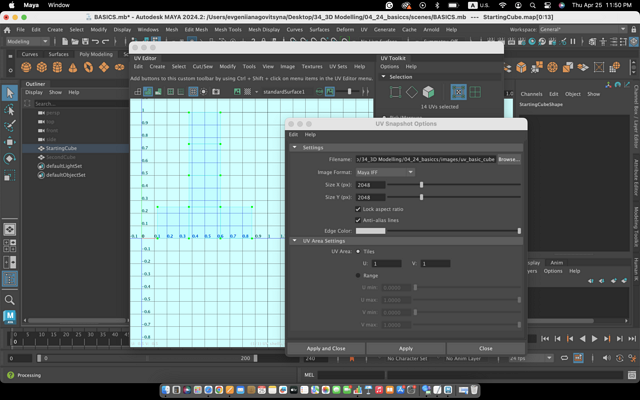Click the UV selection mode icon in UV Toolkit
Screen dimensions: 640x400
pos(458,92)
